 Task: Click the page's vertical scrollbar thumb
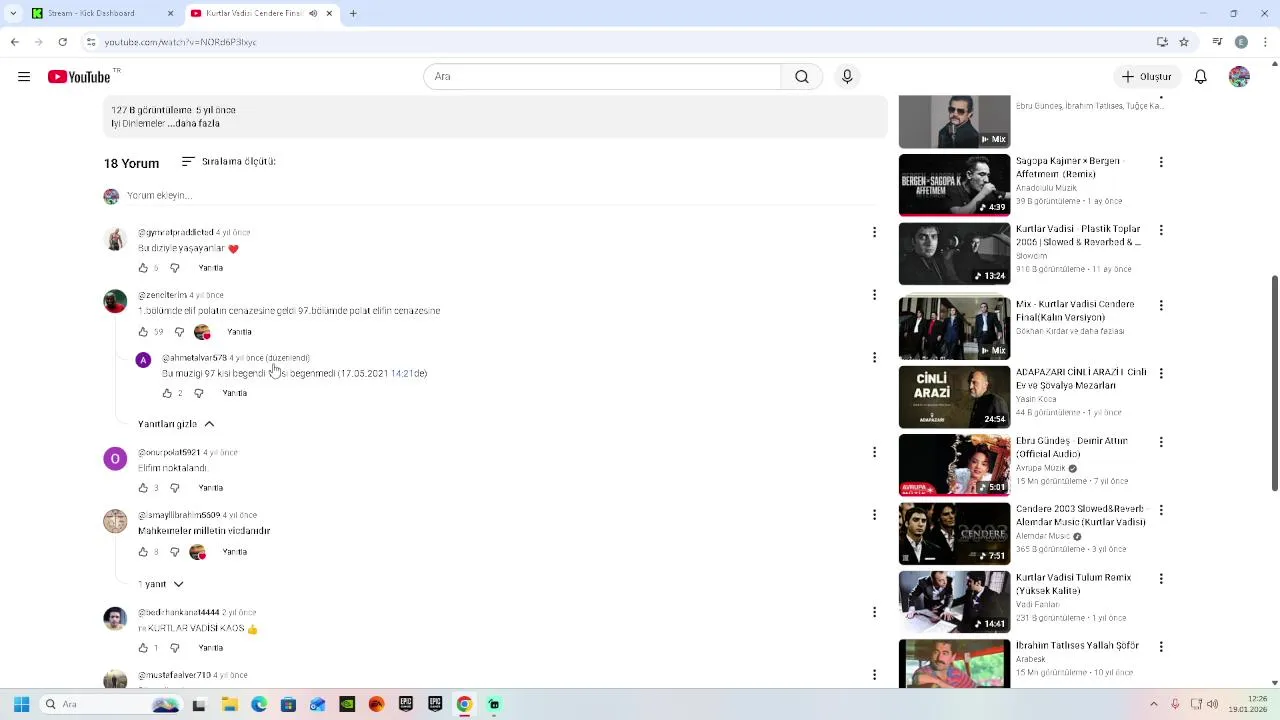pos(1274,383)
